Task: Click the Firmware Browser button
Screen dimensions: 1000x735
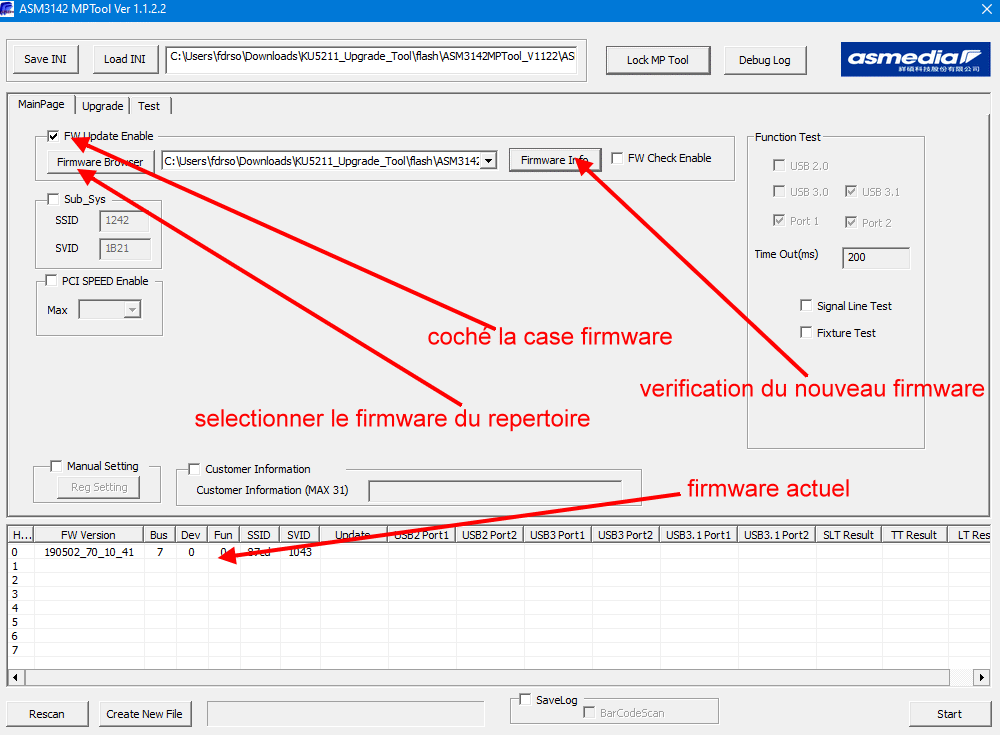Action: (x=100, y=161)
